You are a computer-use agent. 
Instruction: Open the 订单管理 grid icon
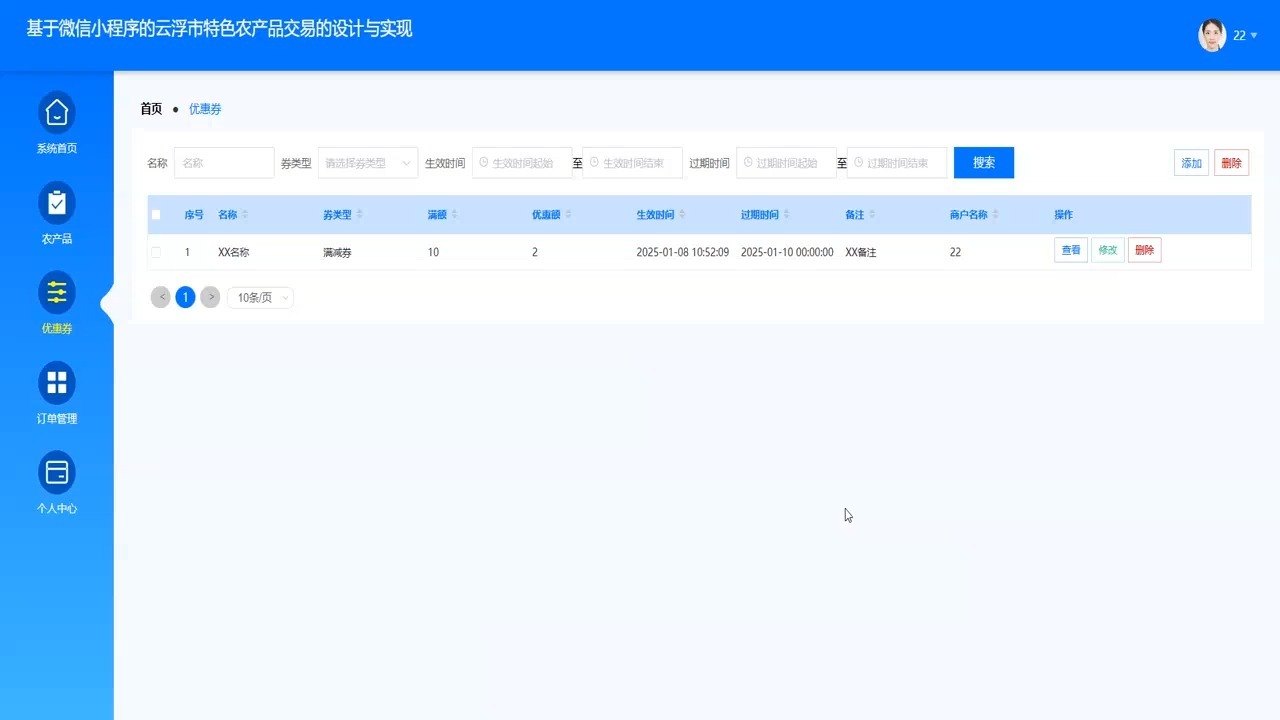[x=57, y=382]
